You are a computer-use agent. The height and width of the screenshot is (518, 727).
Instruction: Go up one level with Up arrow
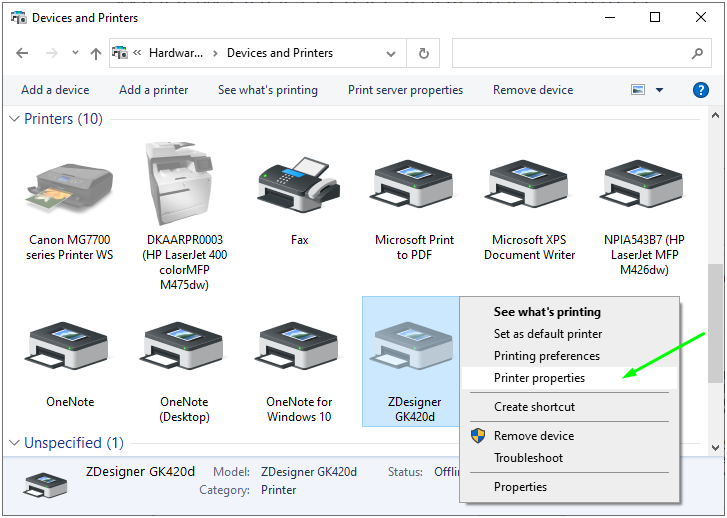pos(96,54)
